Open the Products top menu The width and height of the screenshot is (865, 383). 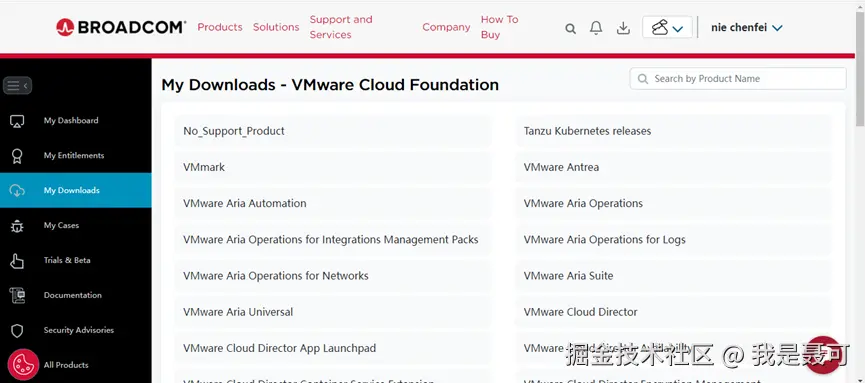click(x=220, y=27)
